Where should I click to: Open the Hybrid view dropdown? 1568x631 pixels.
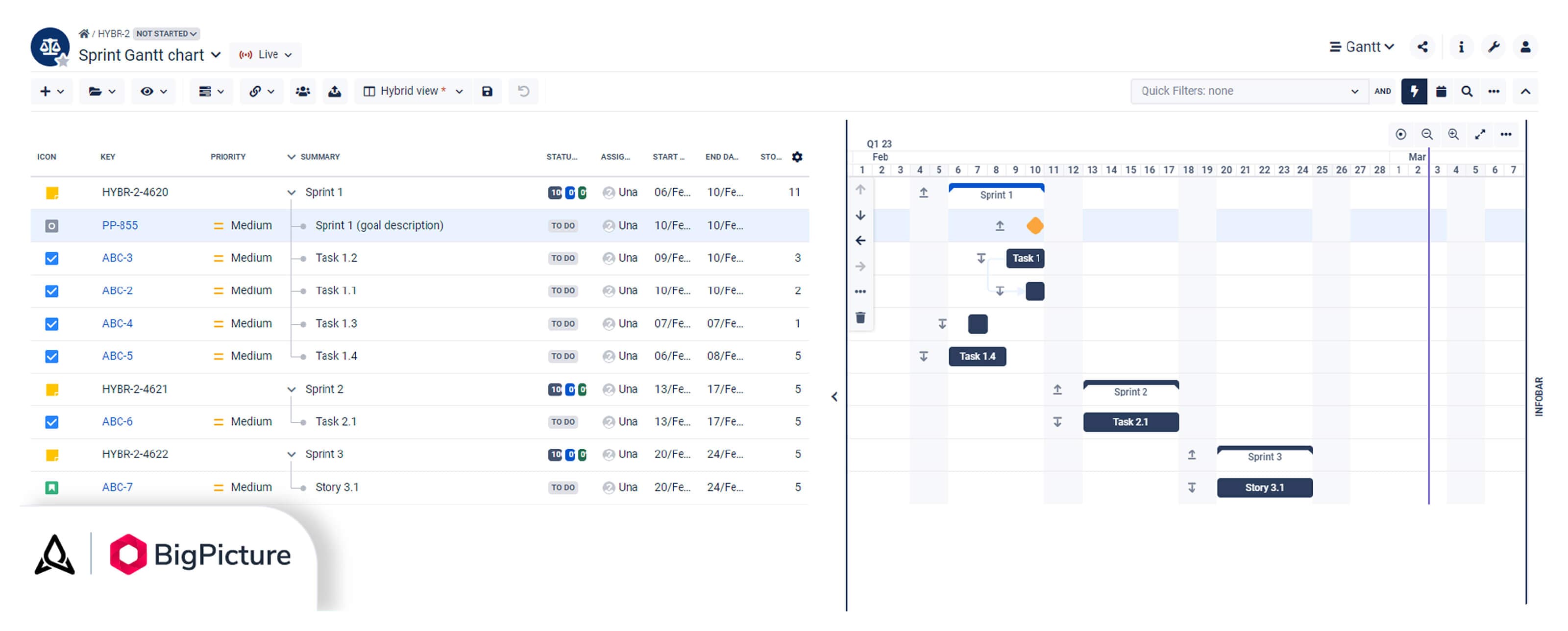point(413,91)
